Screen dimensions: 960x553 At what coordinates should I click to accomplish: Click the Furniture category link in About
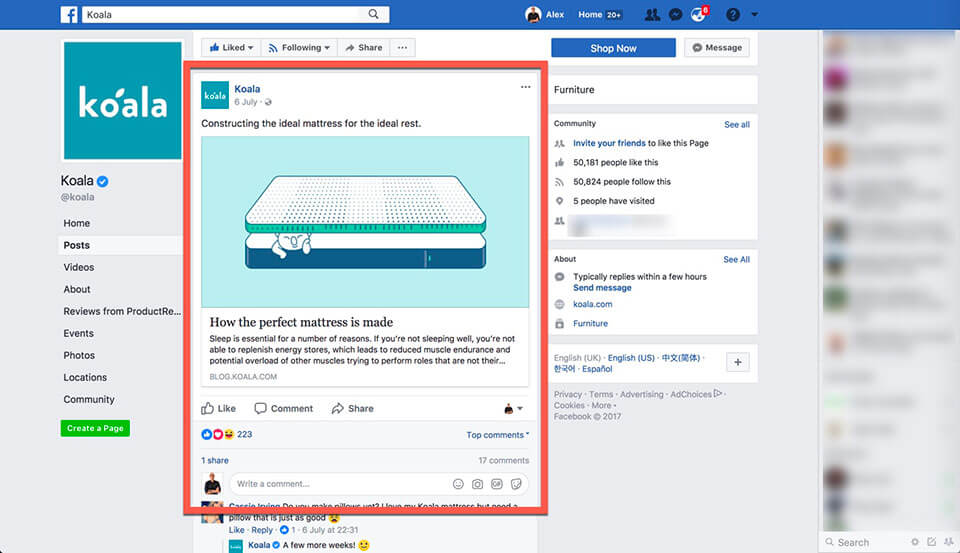[590, 324]
